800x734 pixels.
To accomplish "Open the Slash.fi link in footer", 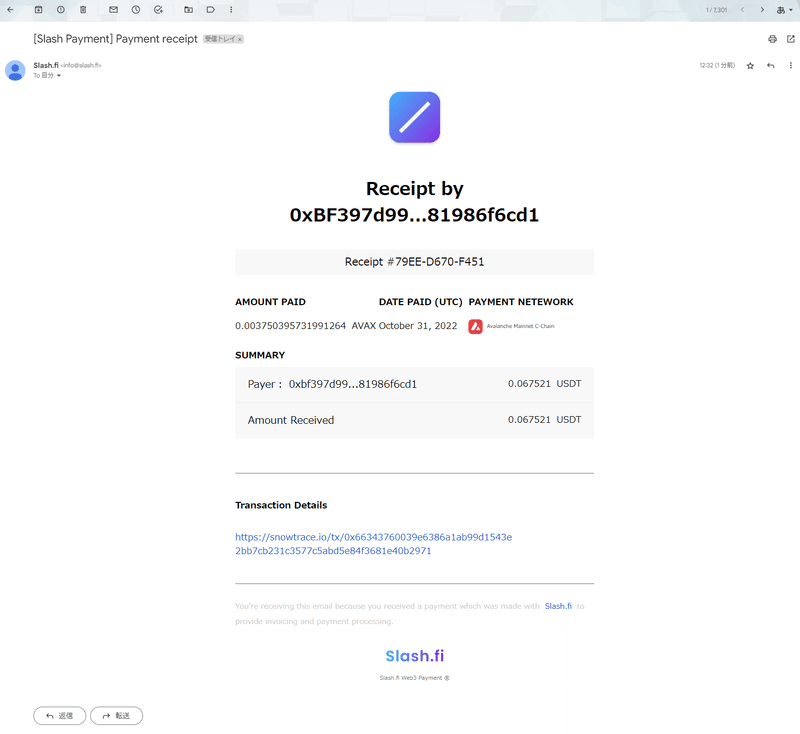I will pyautogui.click(x=558, y=606).
